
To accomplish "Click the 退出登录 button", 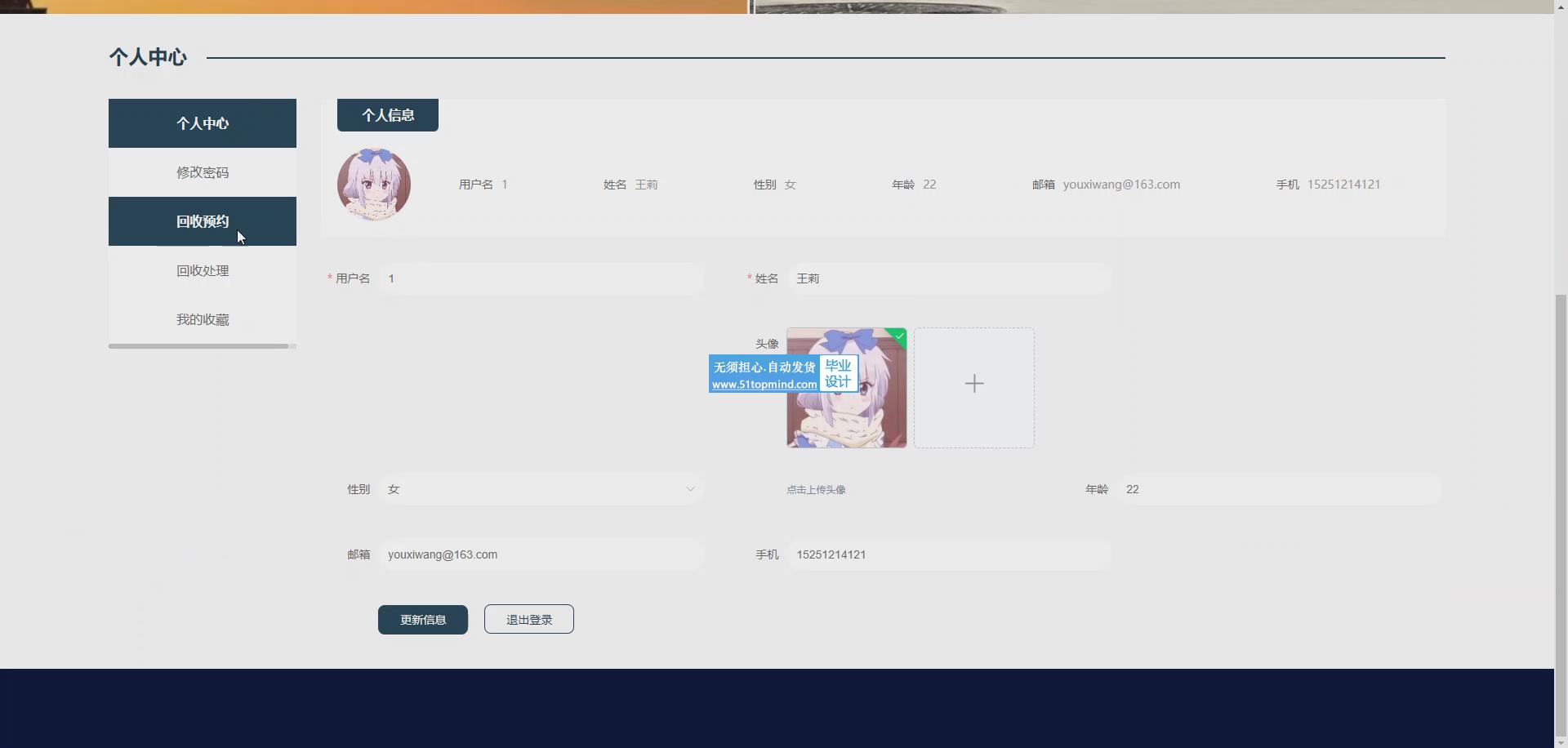I will pos(529,620).
